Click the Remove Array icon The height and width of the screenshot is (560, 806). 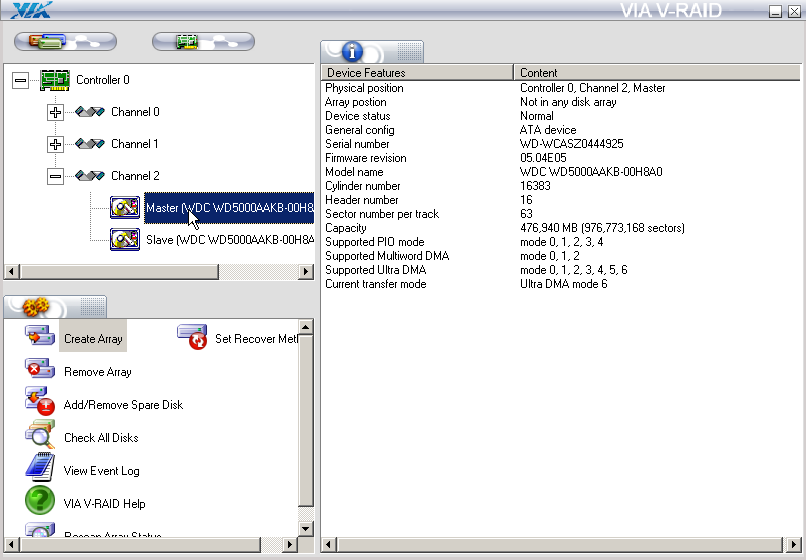pos(40,369)
